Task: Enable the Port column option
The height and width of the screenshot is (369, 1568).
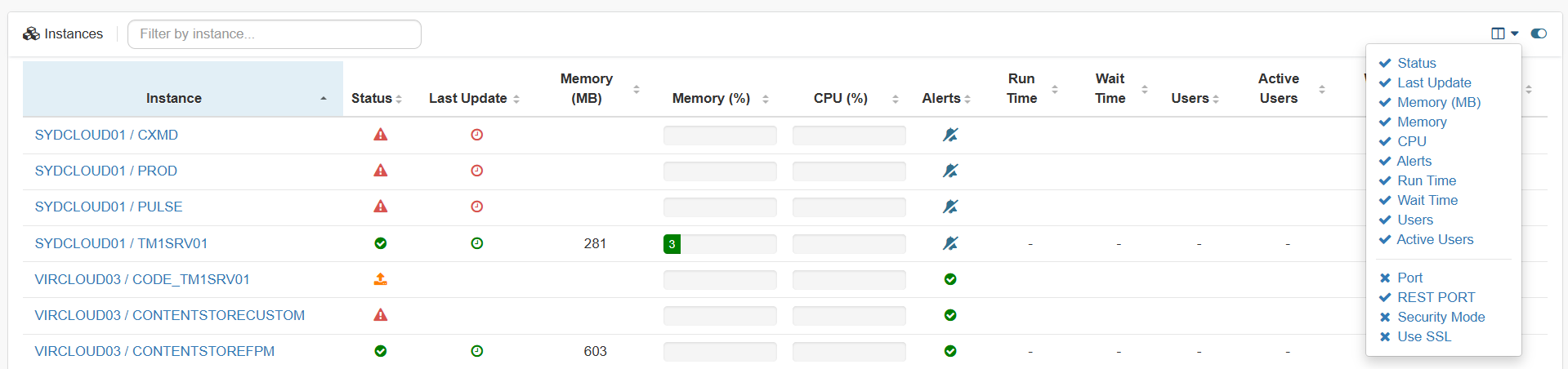Action: pos(1400,278)
